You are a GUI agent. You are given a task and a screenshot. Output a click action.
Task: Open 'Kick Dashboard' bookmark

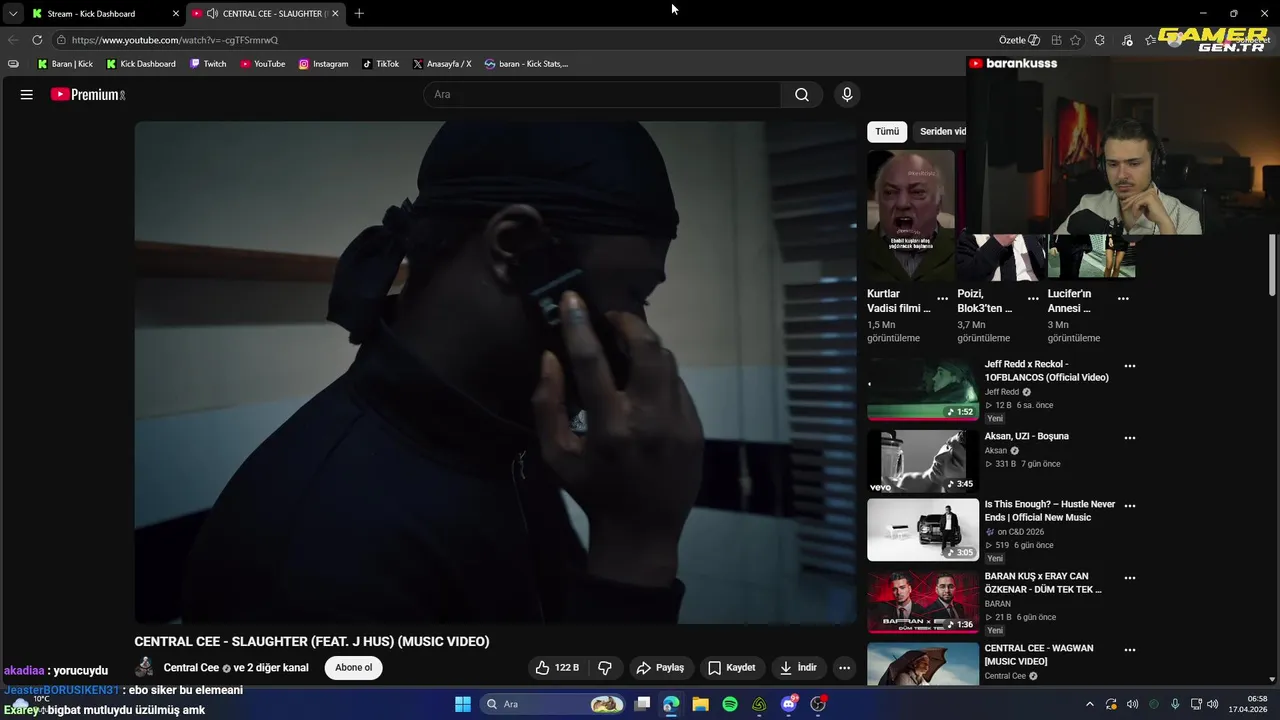141,64
